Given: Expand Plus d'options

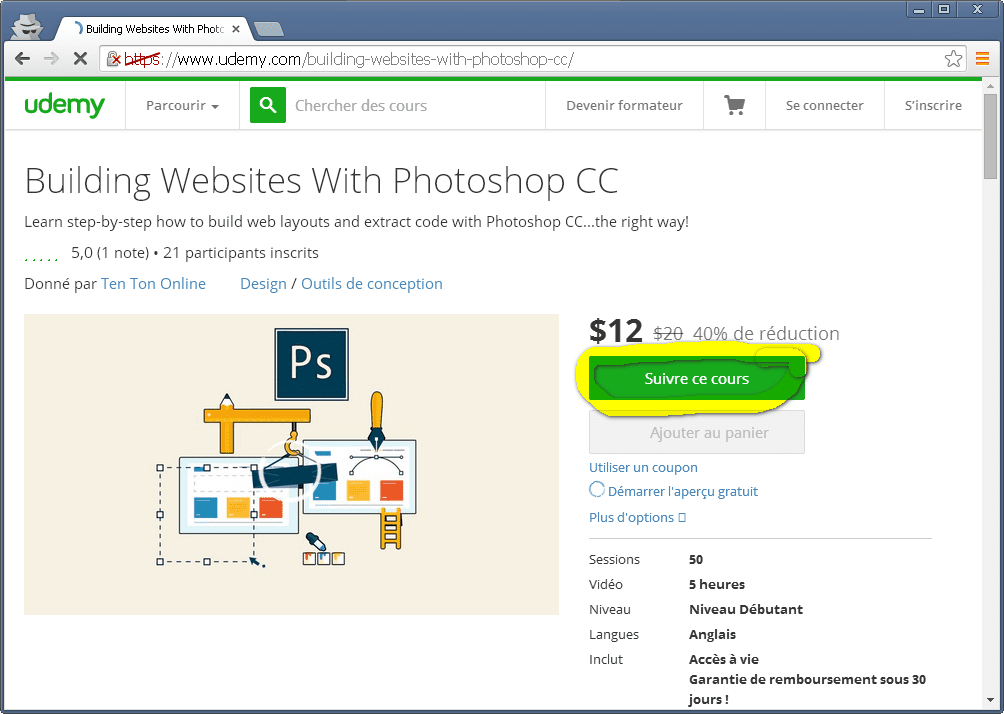Looking at the screenshot, I should 637,517.
